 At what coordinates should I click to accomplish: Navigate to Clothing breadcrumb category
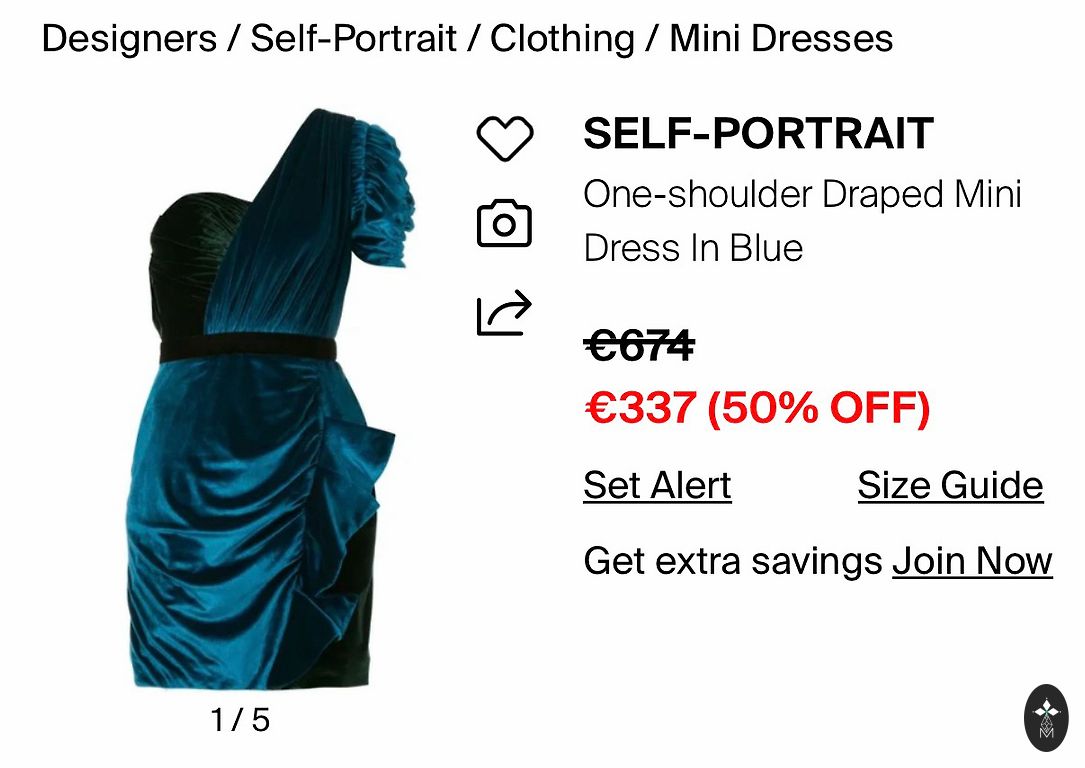coord(563,38)
